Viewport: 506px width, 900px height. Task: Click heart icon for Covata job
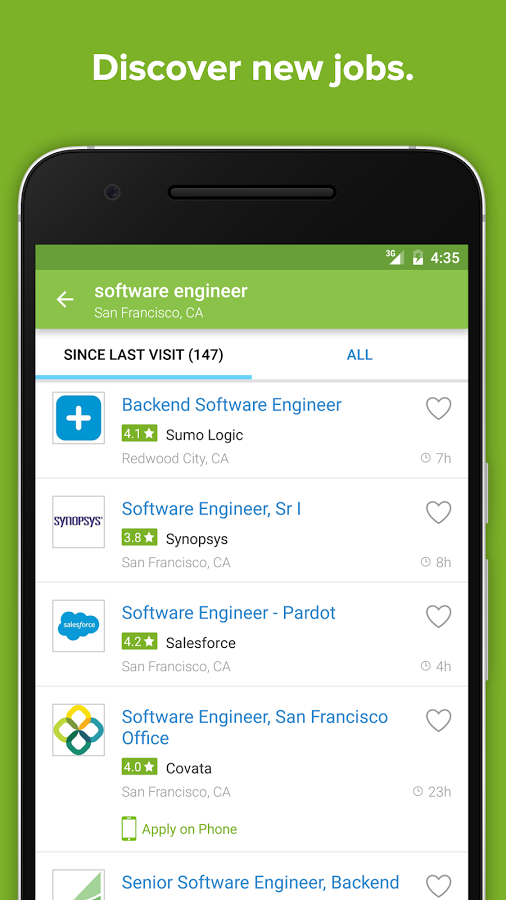tap(438, 720)
